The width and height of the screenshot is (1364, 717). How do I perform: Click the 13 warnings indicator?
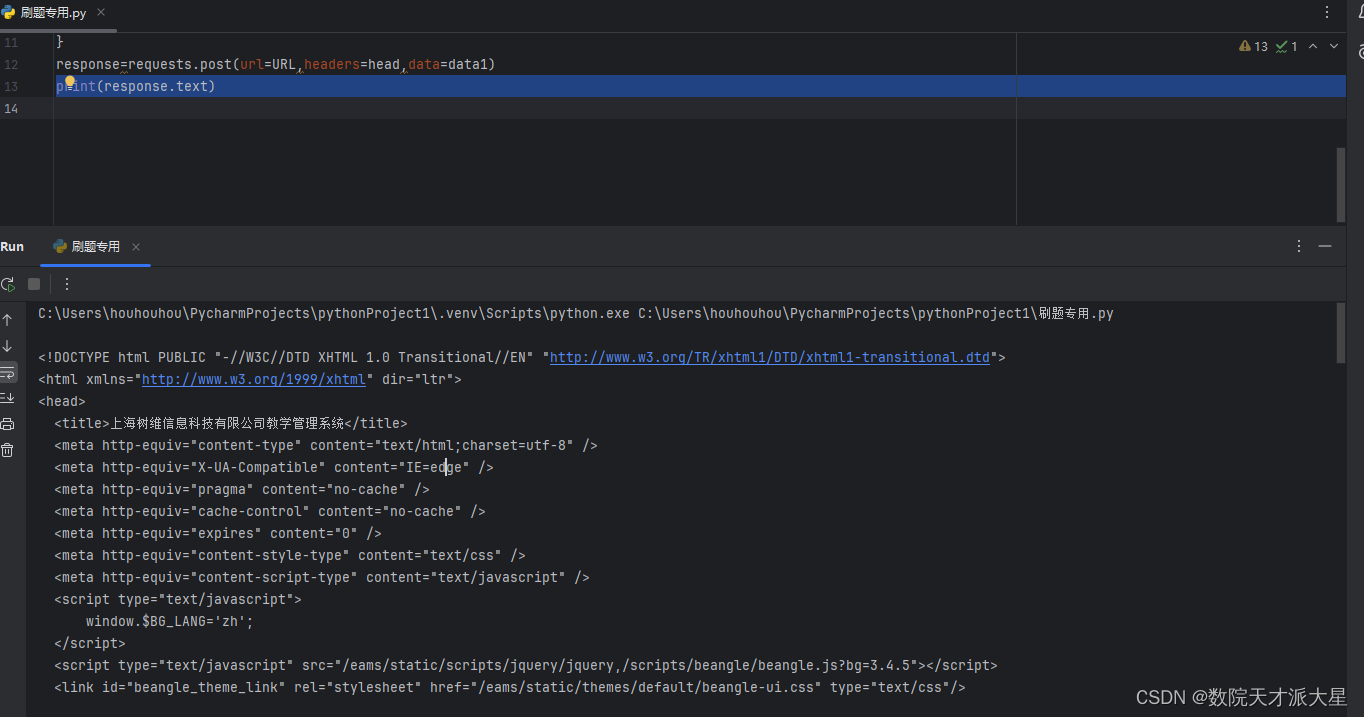point(1253,46)
